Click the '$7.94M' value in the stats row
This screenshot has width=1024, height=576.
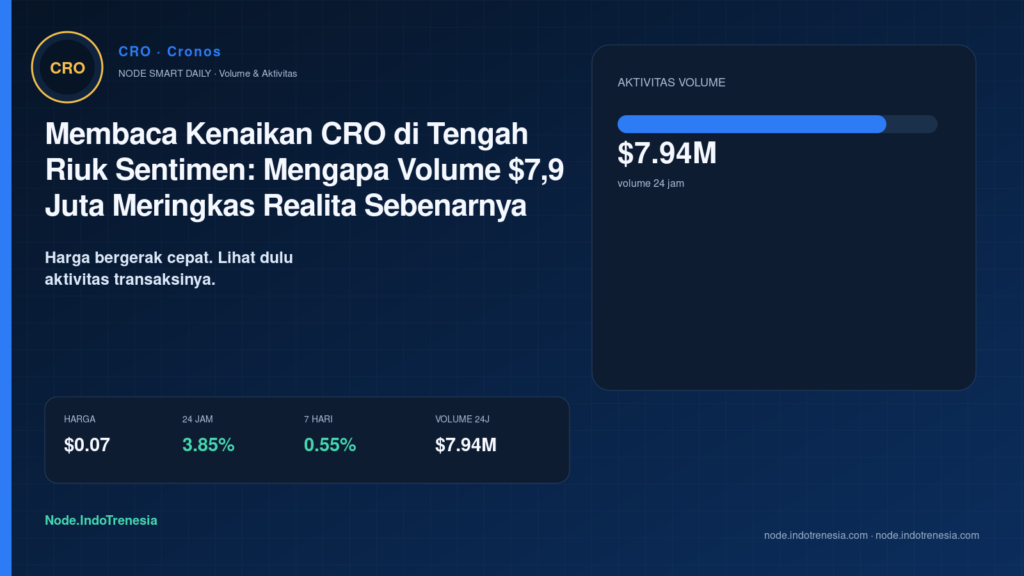pos(466,445)
